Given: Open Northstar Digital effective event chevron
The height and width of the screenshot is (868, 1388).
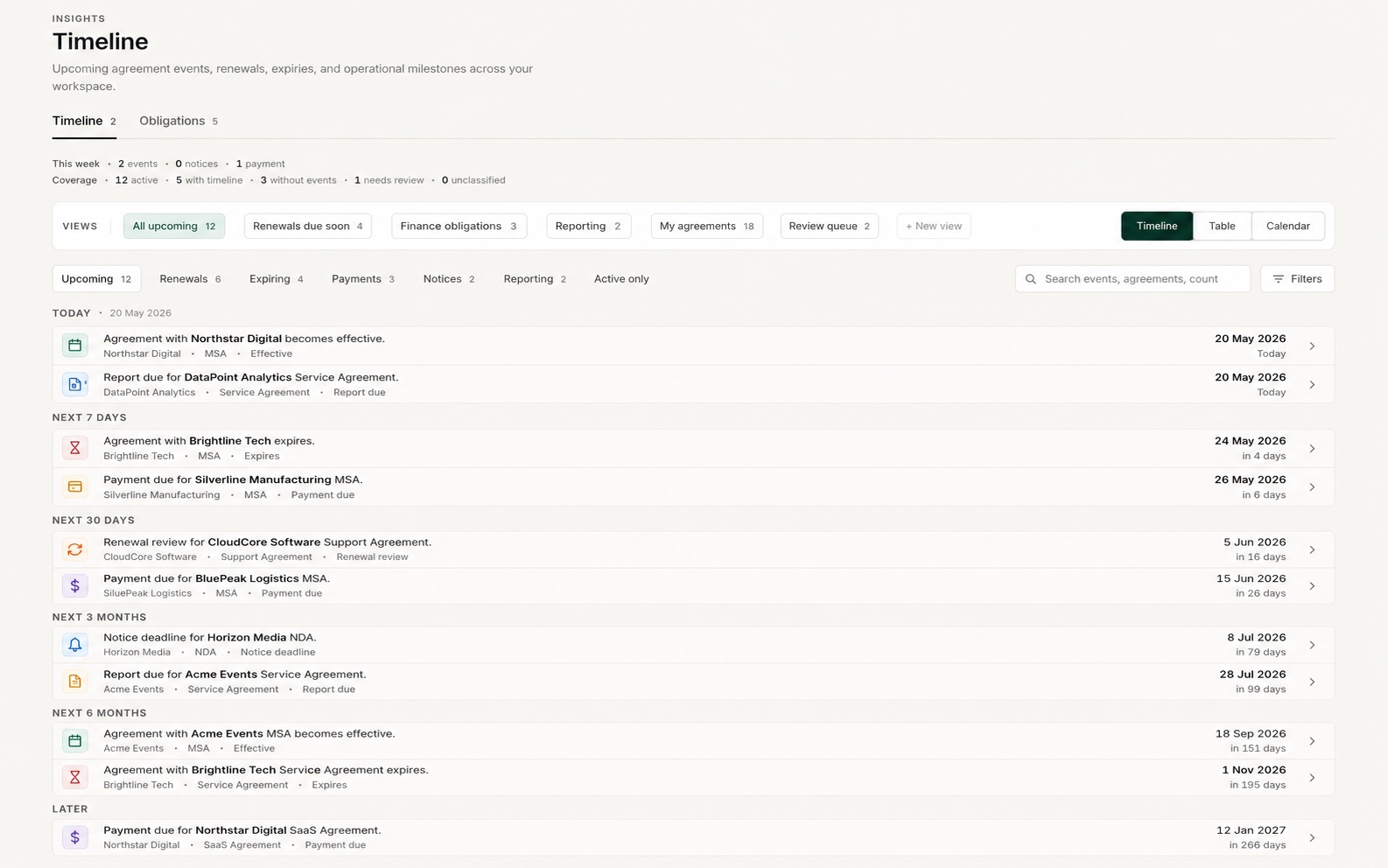Looking at the screenshot, I should (1312, 346).
